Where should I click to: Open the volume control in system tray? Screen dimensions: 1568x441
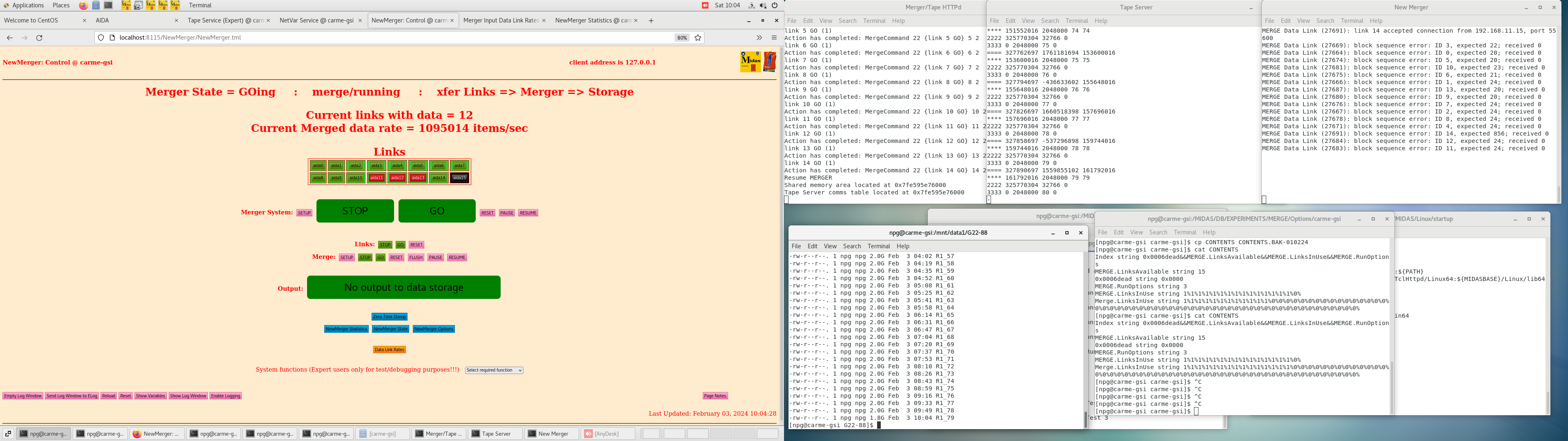(x=763, y=5)
